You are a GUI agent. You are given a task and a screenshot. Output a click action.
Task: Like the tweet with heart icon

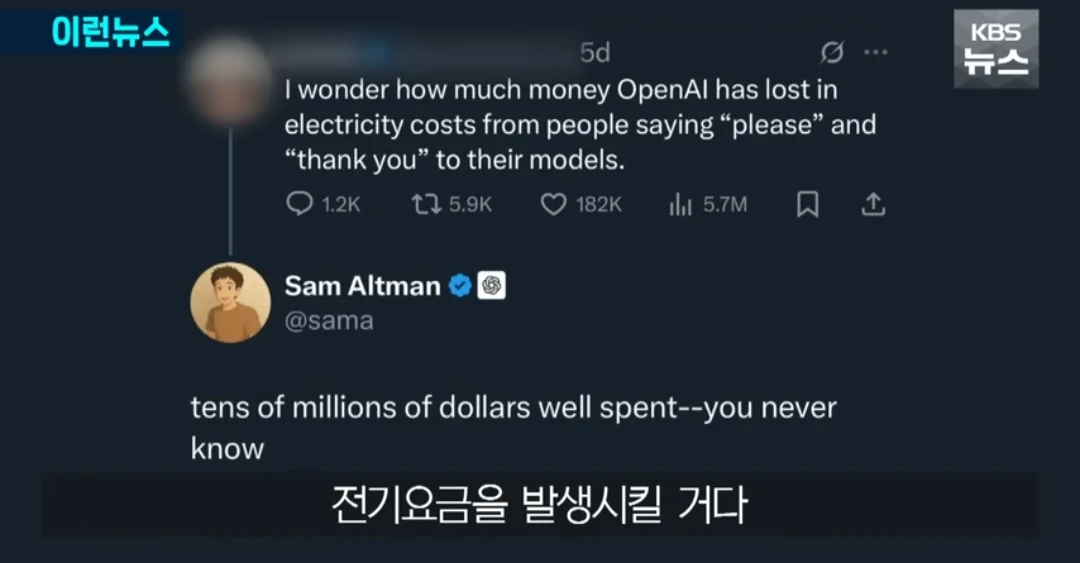[x=553, y=204]
